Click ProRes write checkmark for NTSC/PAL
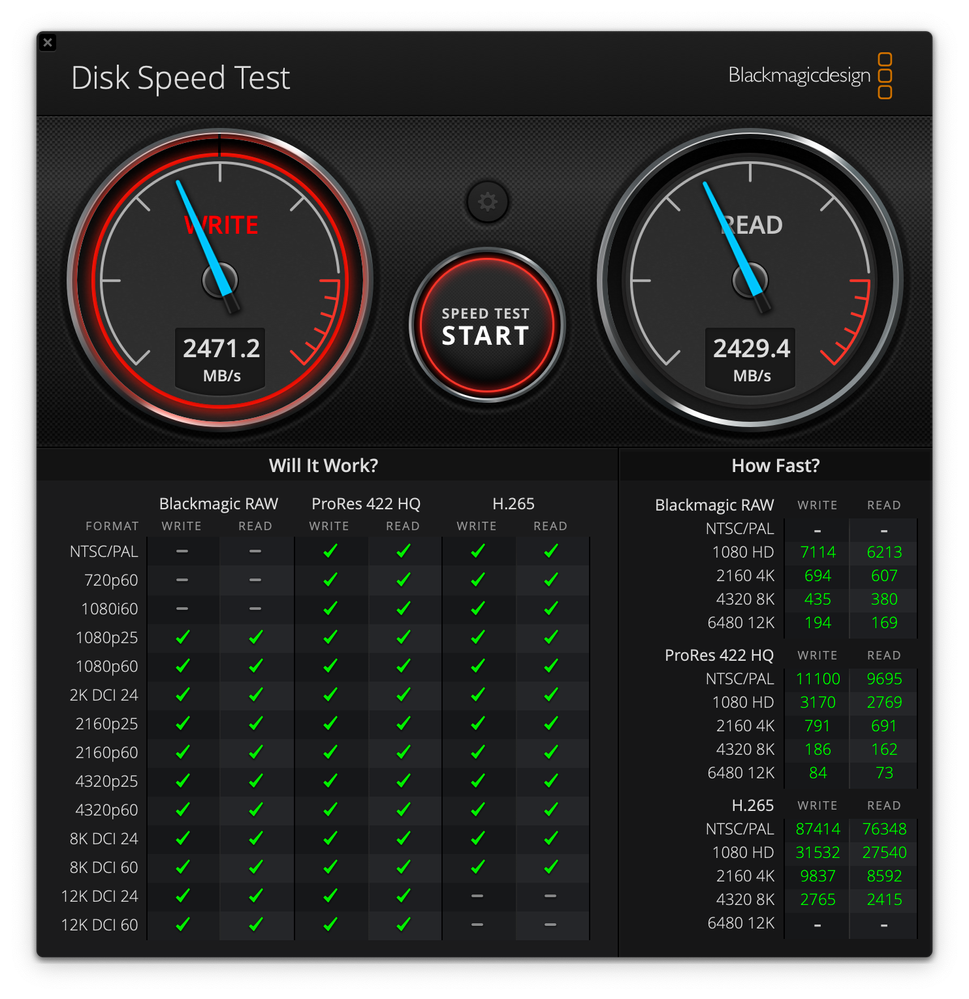Image resolution: width=969 pixels, height=999 pixels. tap(330, 551)
